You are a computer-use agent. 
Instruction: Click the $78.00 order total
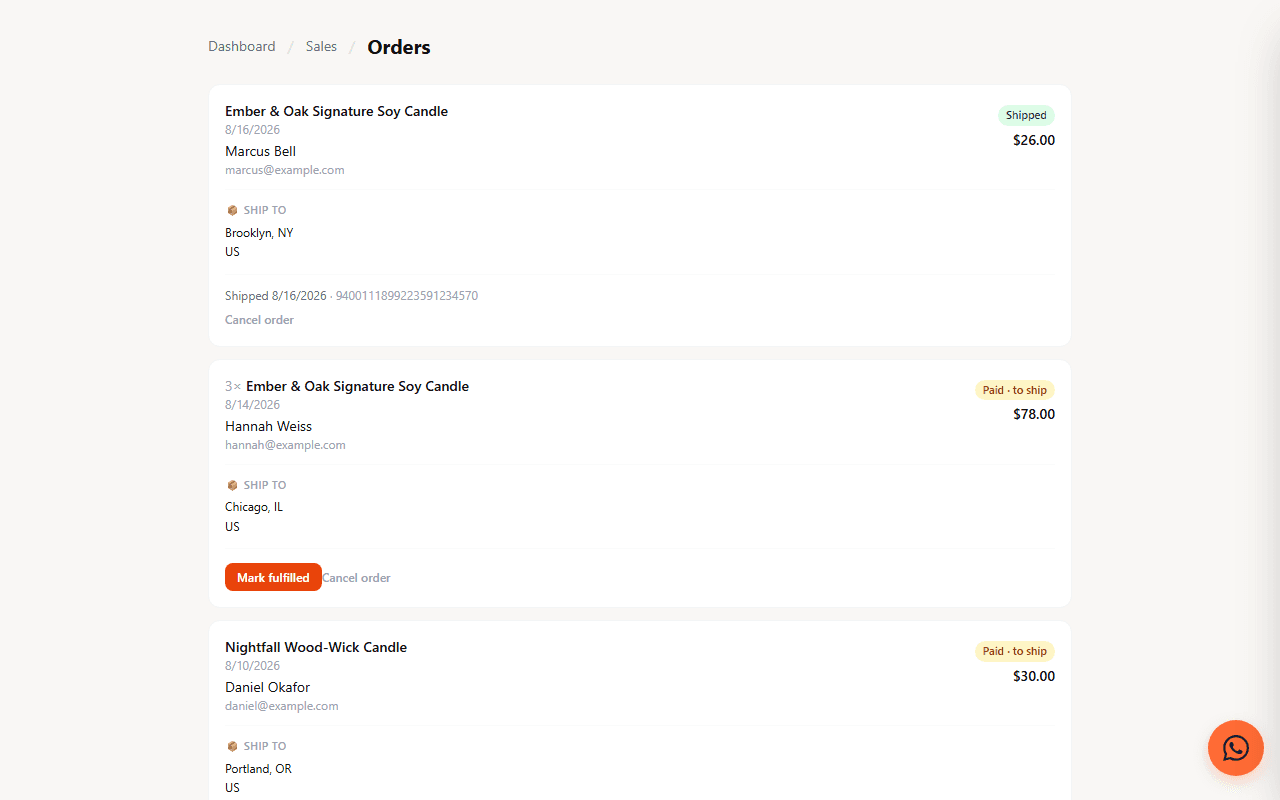tap(1034, 414)
